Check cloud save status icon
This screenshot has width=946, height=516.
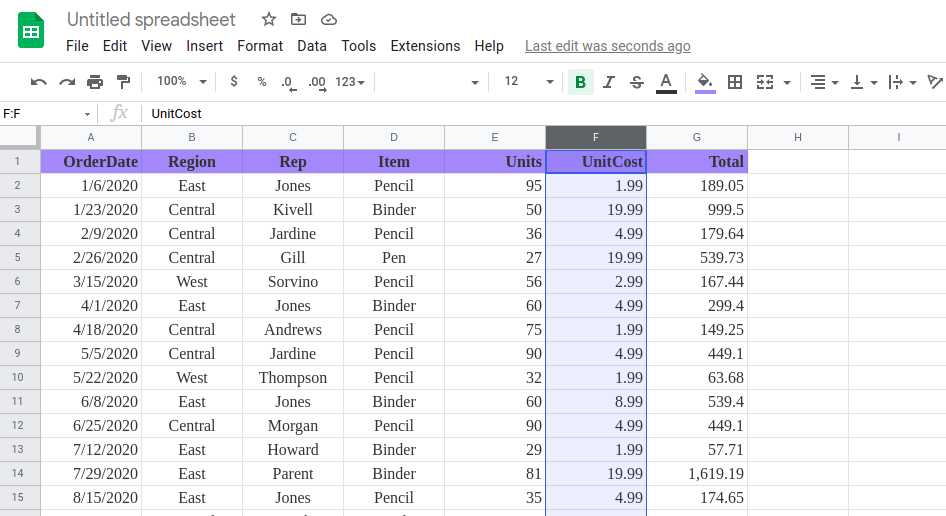point(328,20)
